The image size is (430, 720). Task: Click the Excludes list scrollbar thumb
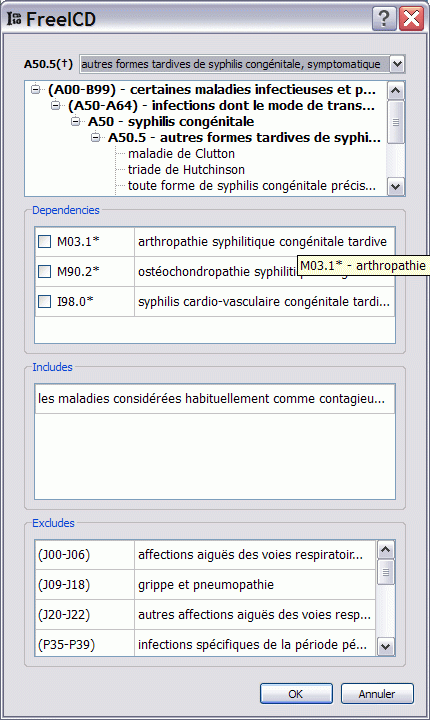pyautogui.click(x=385, y=572)
